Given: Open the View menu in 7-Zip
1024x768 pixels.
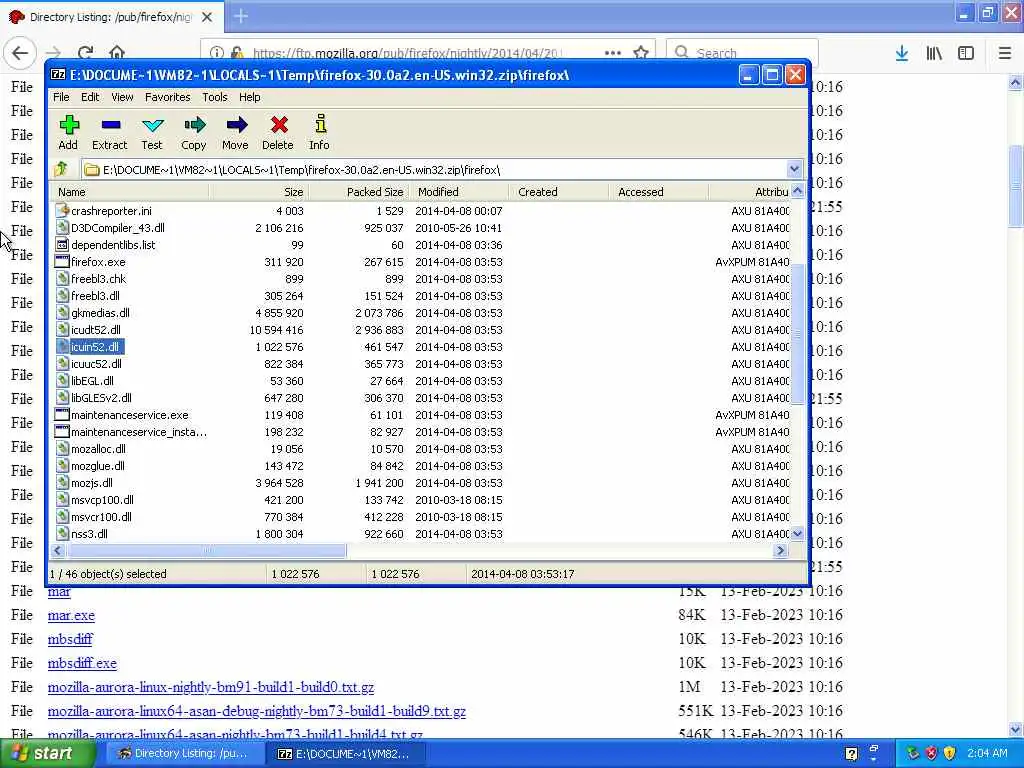Looking at the screenshot, I should [122, 97].
